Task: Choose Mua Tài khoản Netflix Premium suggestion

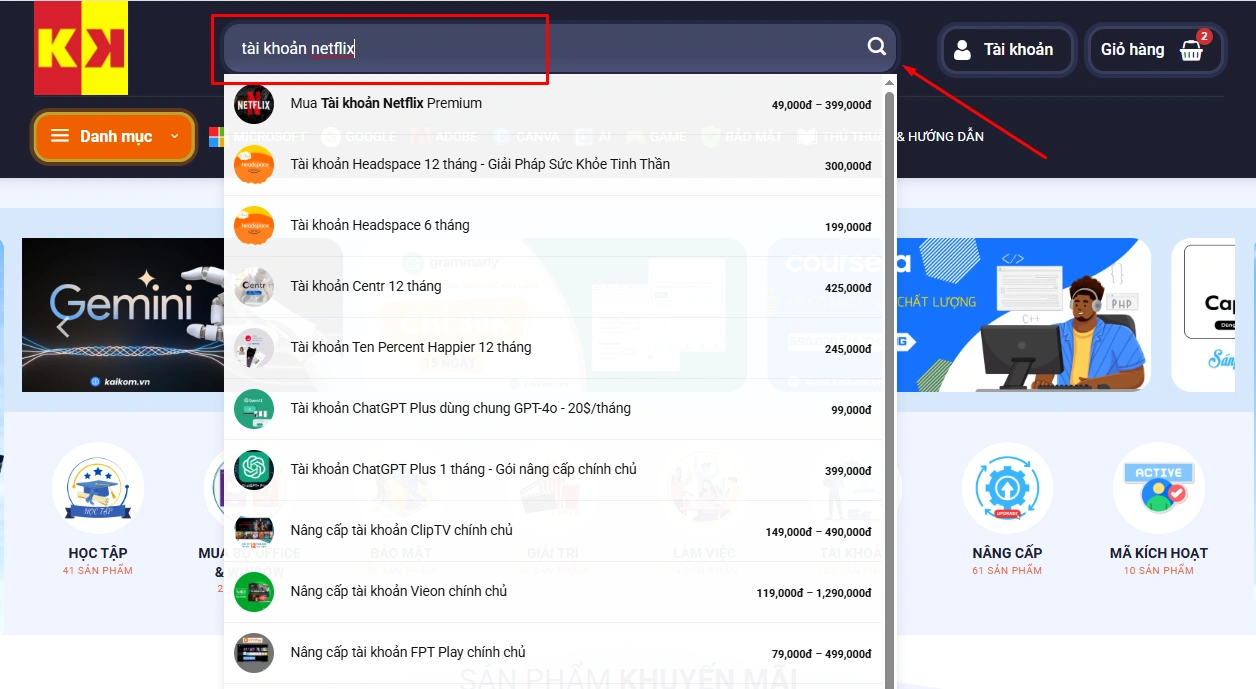Action: coord(386,103)
